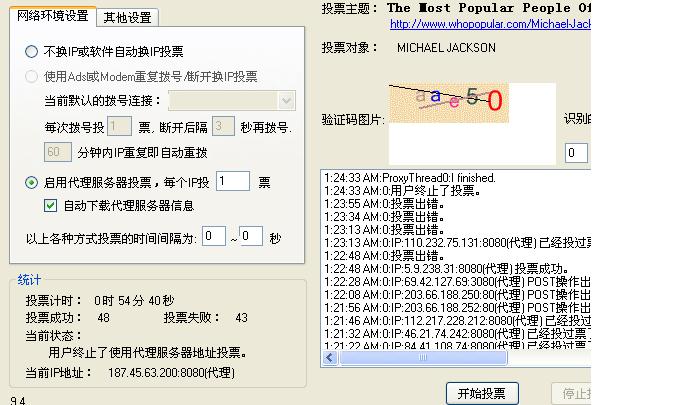The height and width of the screenshot is (405, 683).
Task: Switch to the 网络环境设置 tab
Action: point(53,17)
